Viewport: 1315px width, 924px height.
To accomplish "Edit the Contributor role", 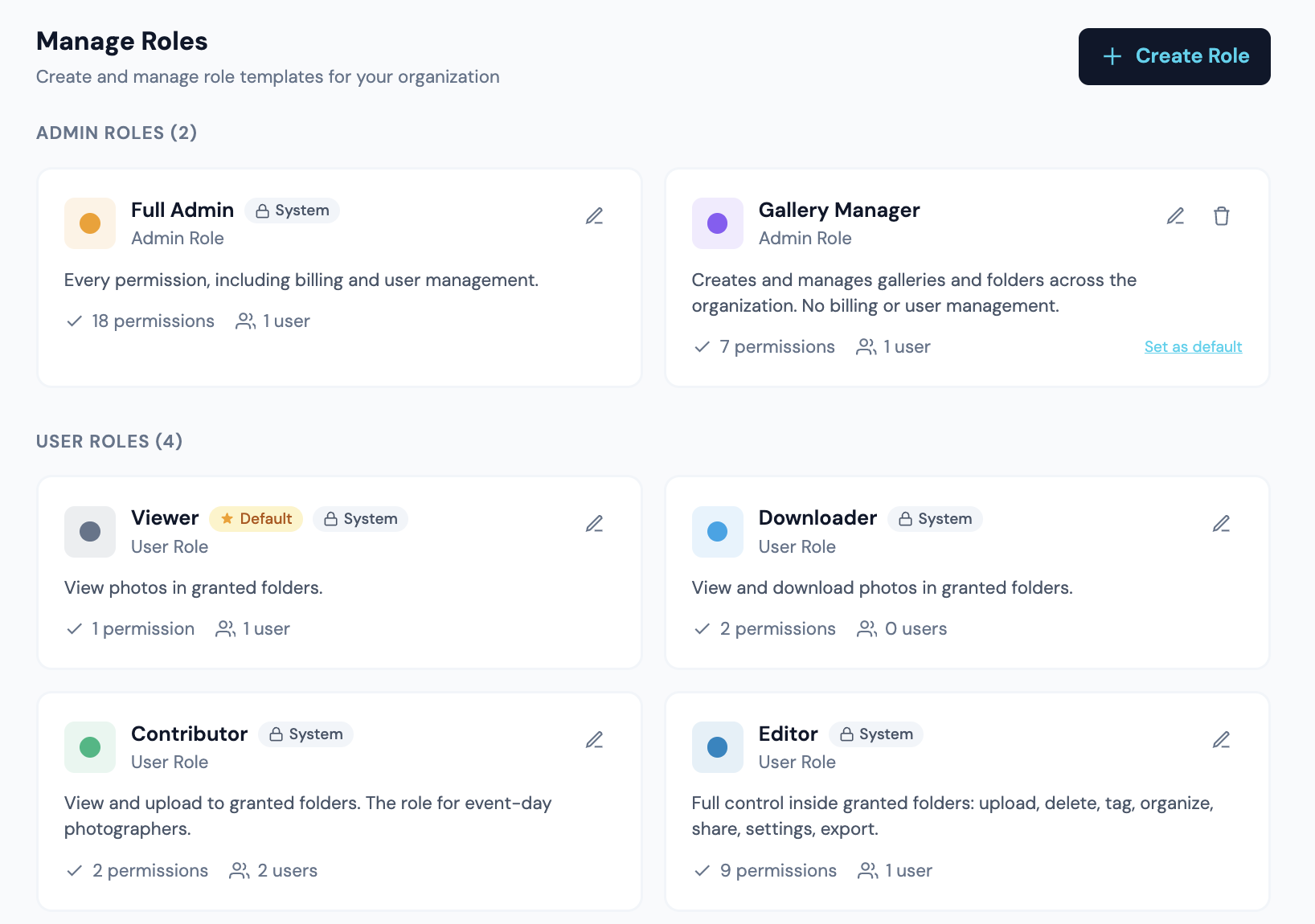I will 594,739.
